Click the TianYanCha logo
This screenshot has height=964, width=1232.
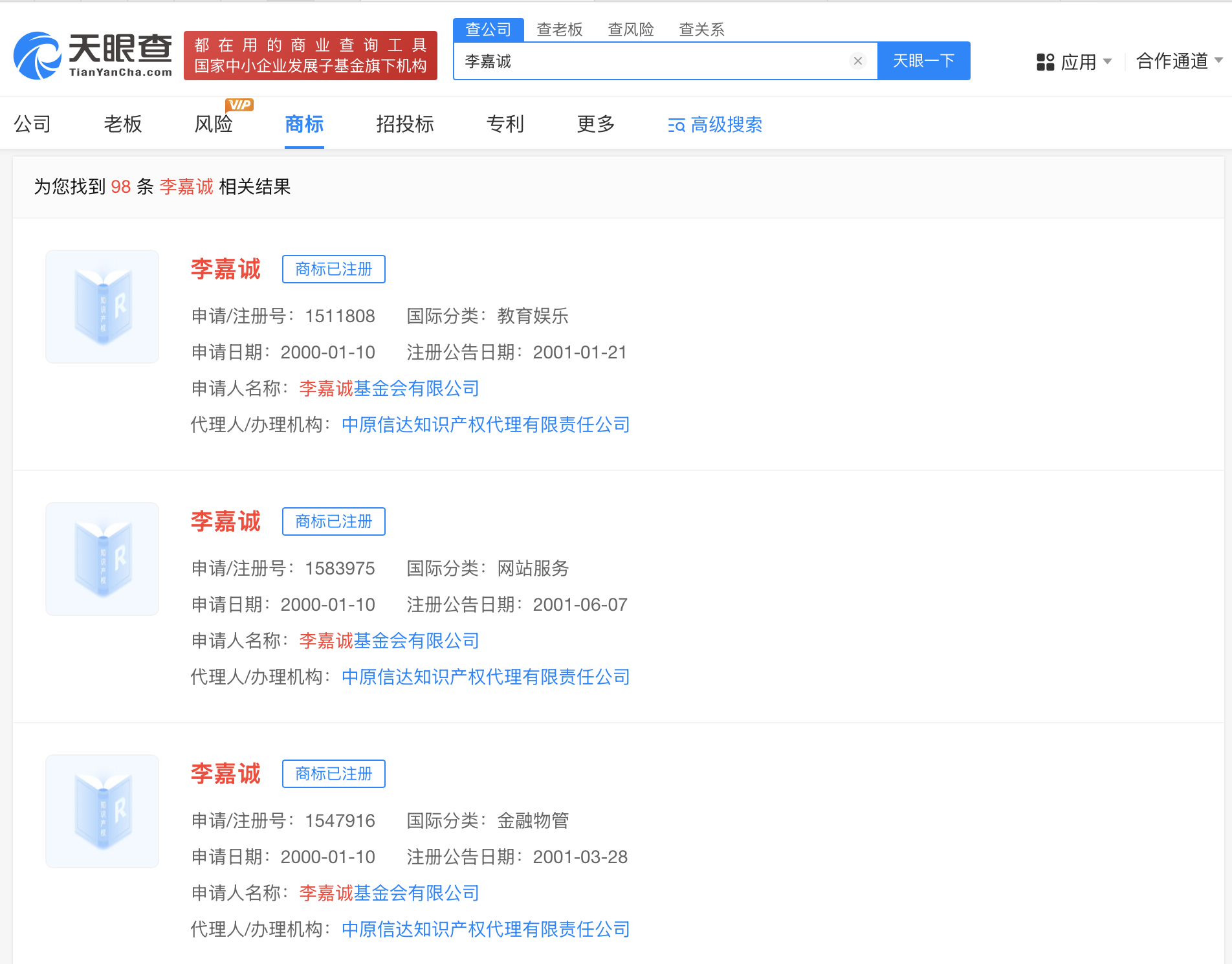pos(93,56)
